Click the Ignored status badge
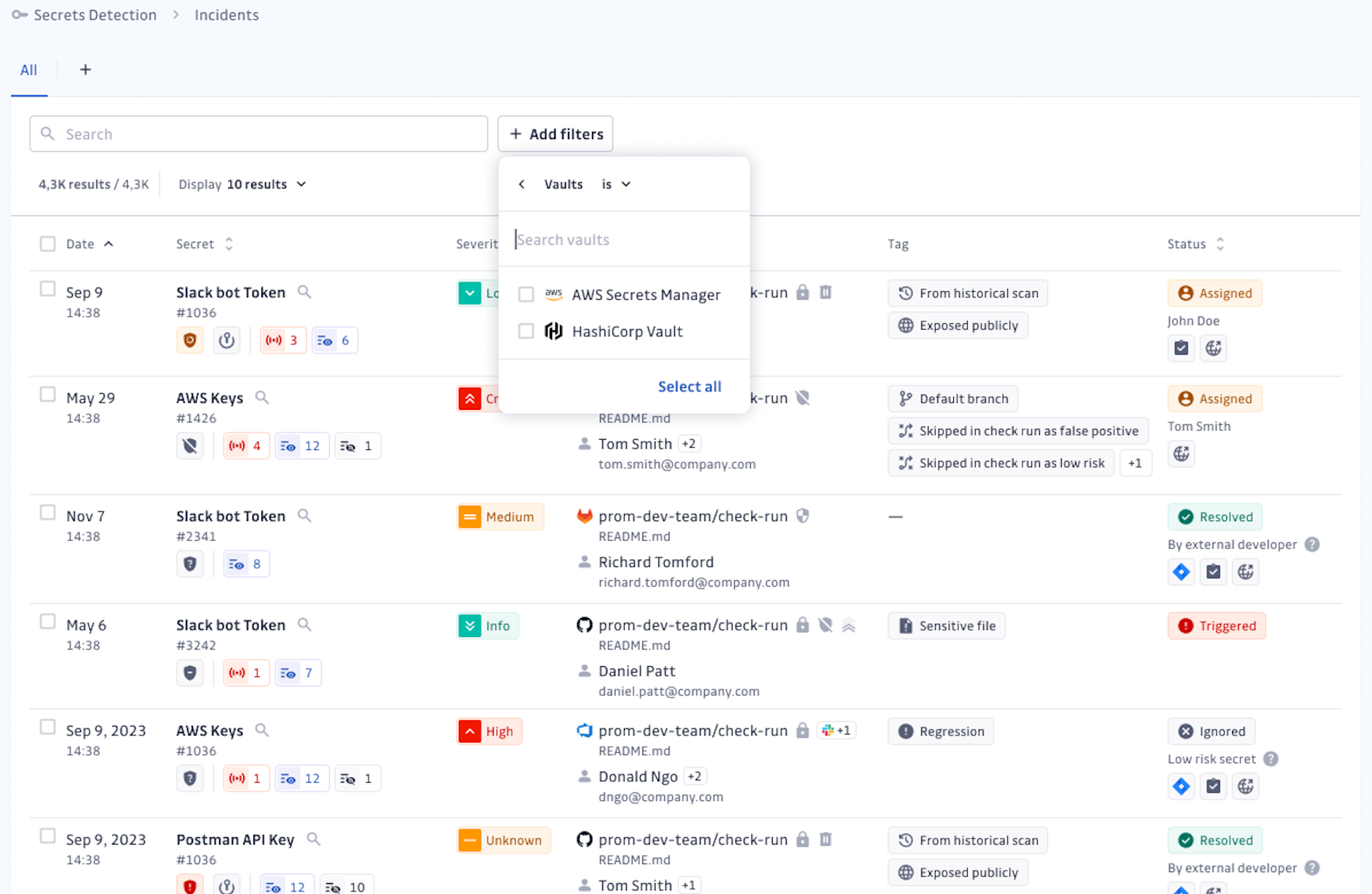Screen dimensions: 1372x894 coord(1211,731)
